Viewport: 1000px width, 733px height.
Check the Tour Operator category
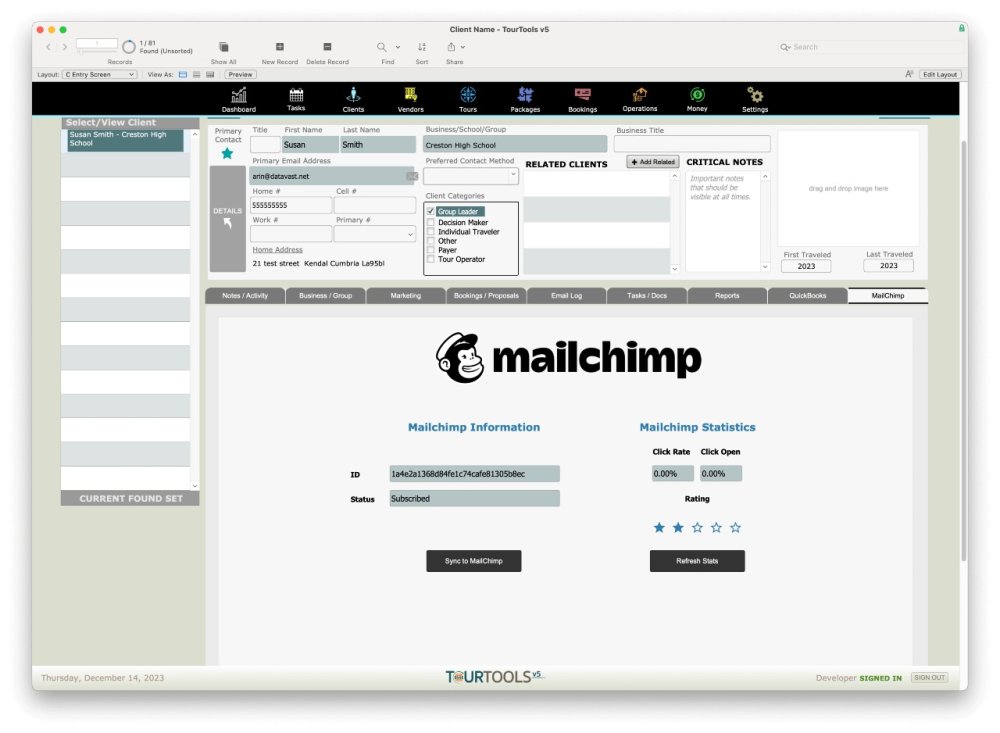431,259
